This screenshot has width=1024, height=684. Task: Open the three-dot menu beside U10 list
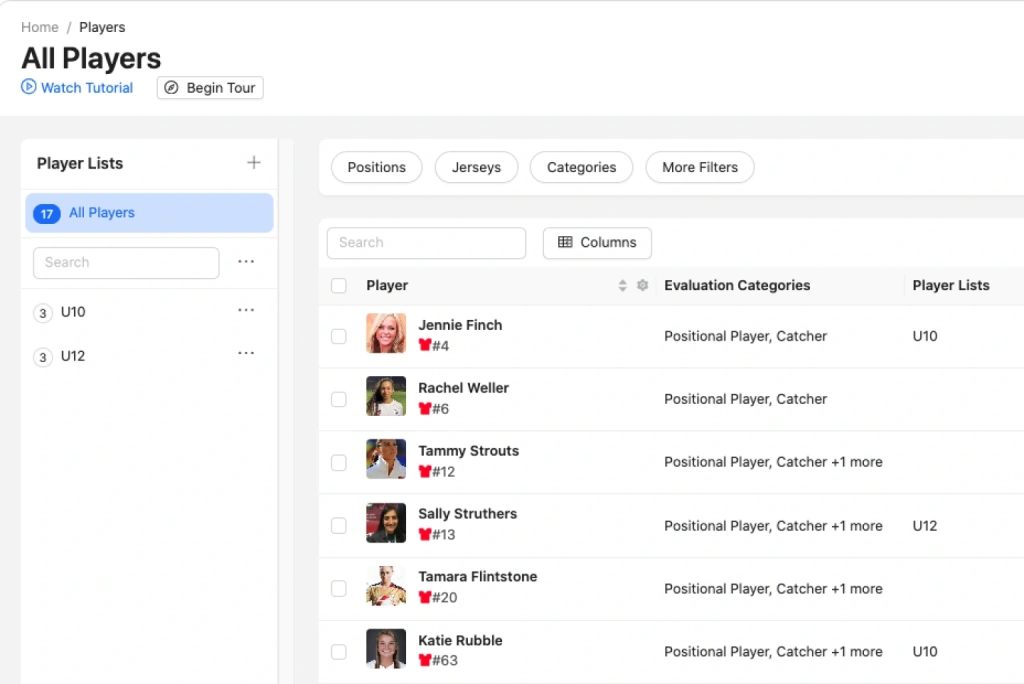[246, 311]
